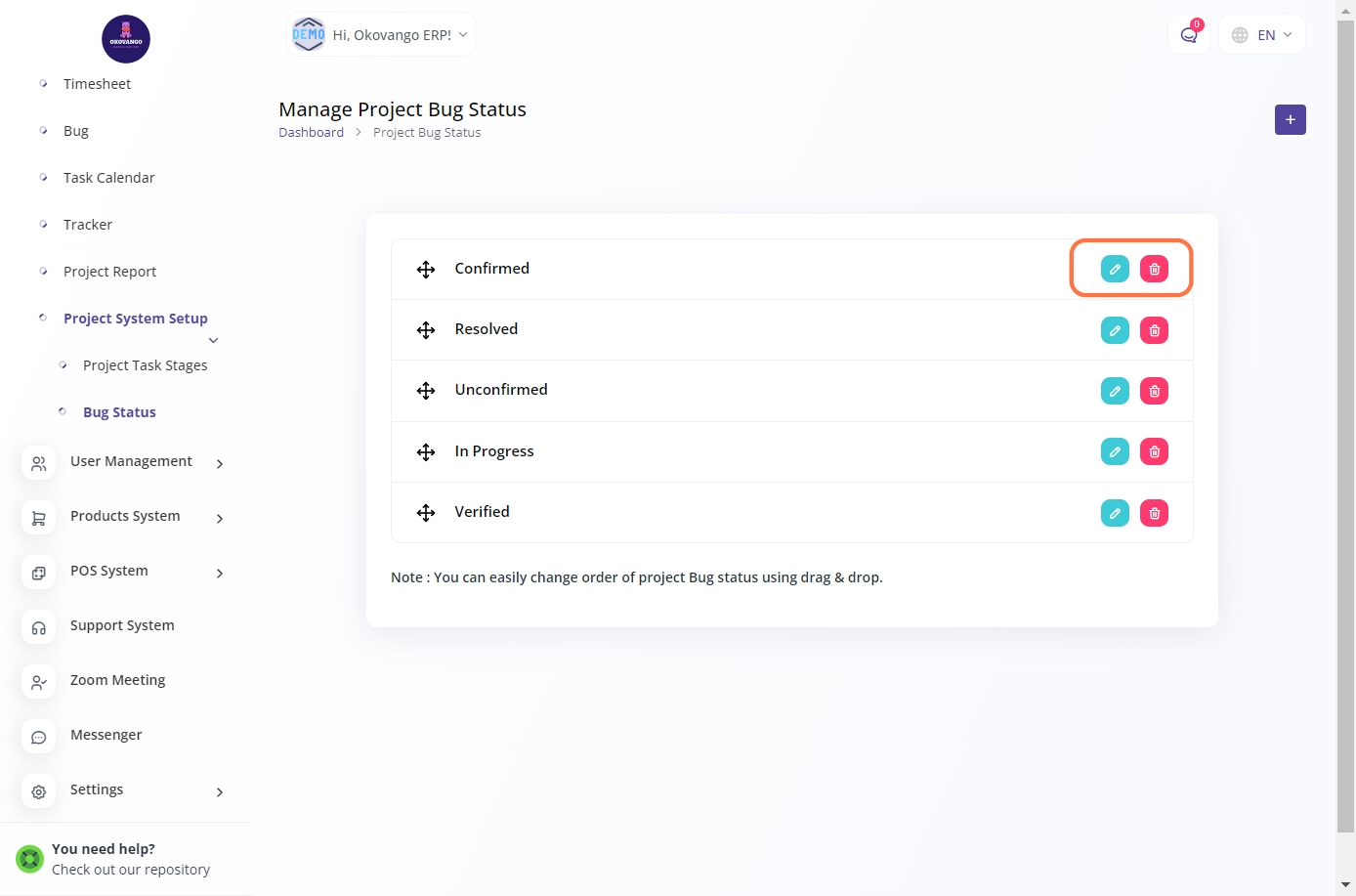1356x896 pixels.
Task: Open Project Task Stages menu item
Action: click(146, 365)
